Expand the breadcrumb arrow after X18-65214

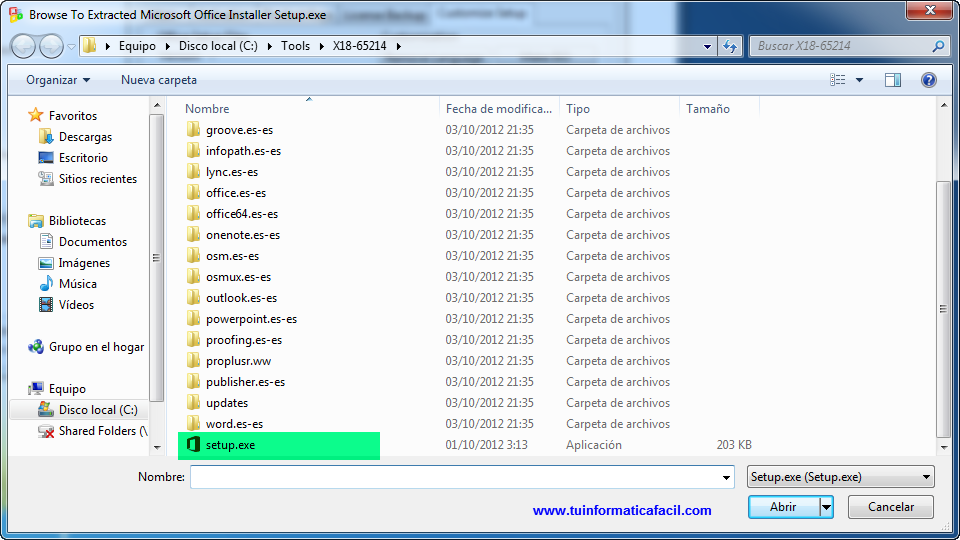tap(399, 46)
